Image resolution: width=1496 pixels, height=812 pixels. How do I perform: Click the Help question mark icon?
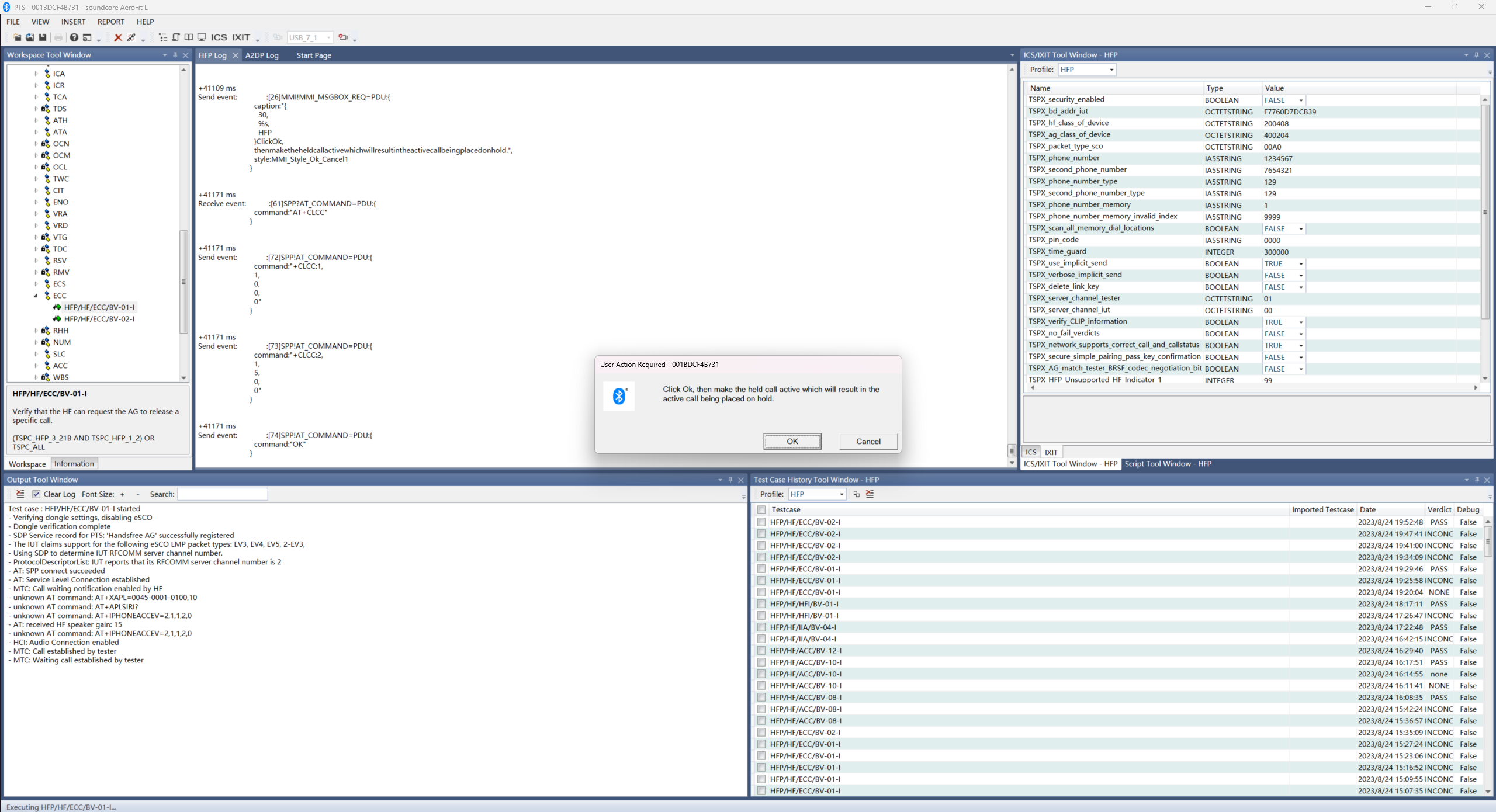coord(74,37)
